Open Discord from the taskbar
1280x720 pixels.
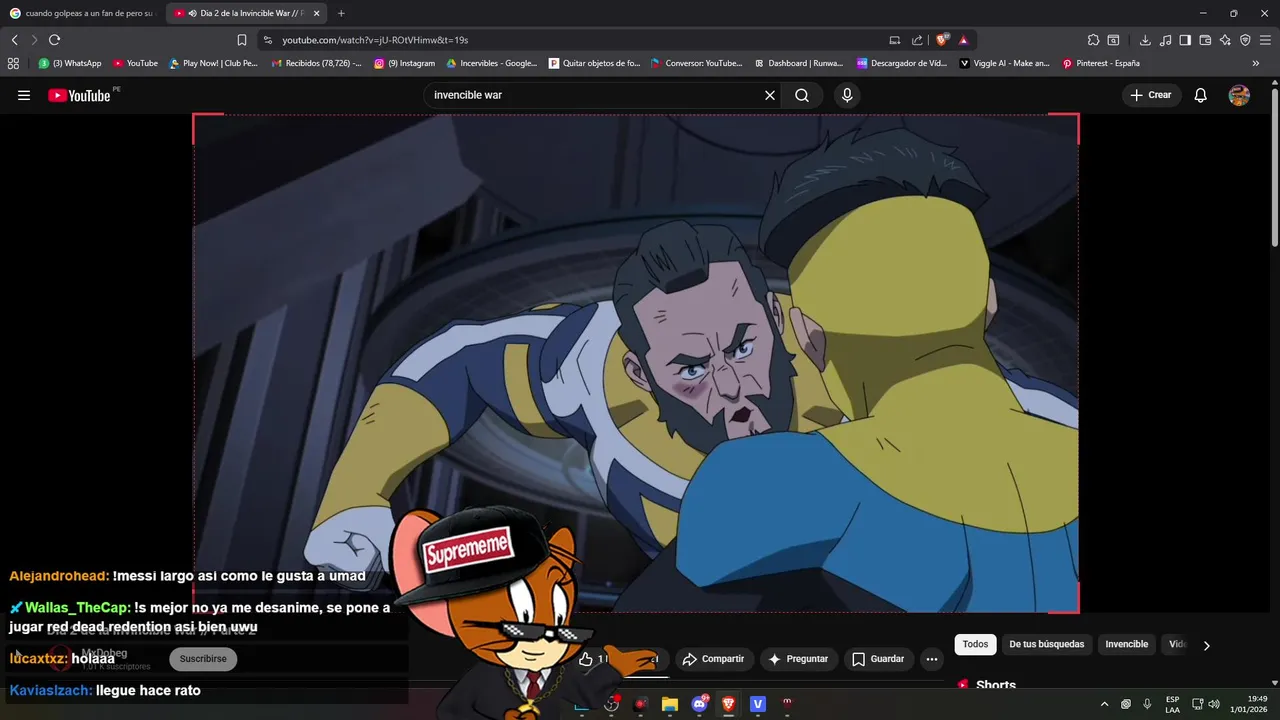[x=699, y=704]
